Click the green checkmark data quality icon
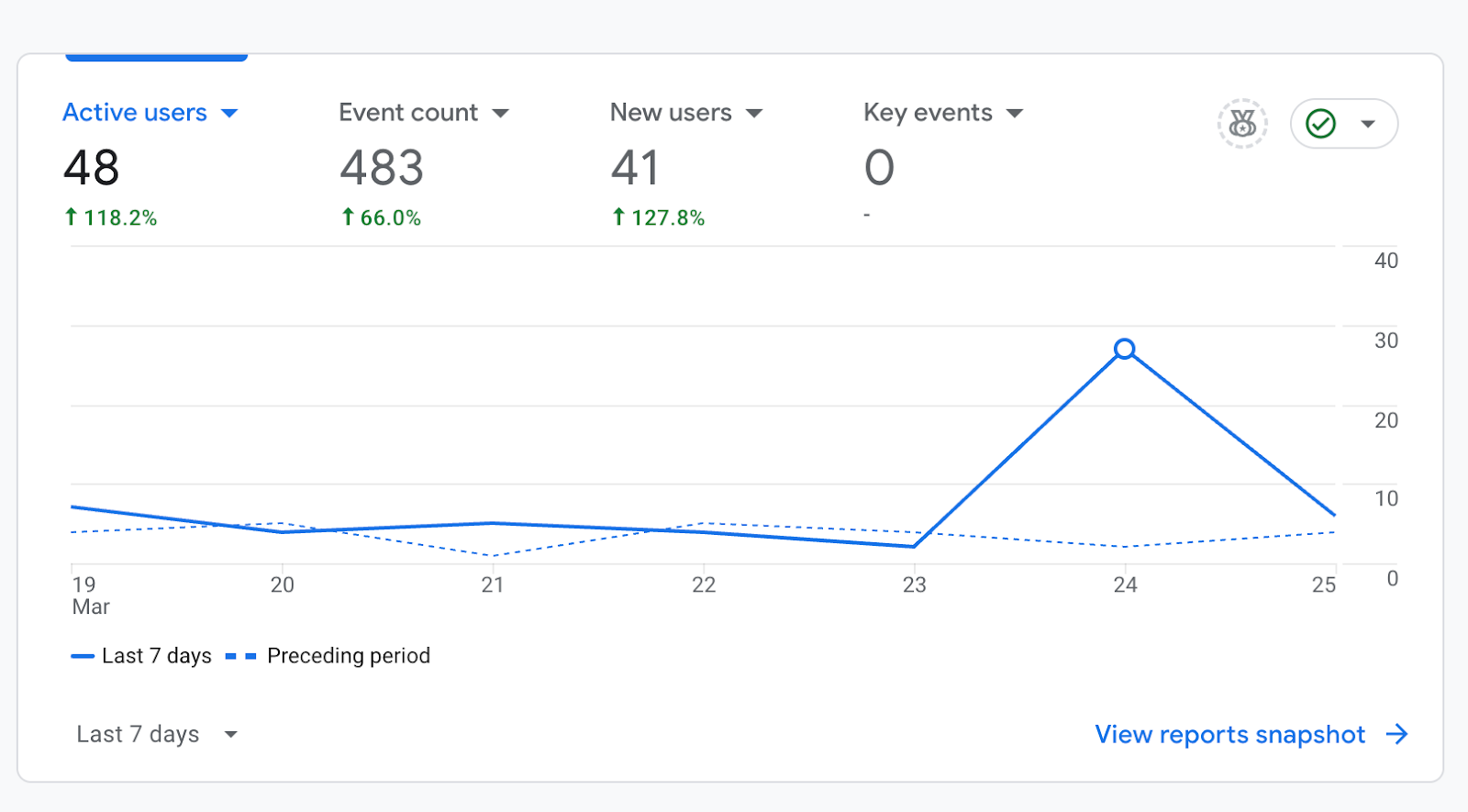The image size is (1468, 812). [x=1320, y=123]
